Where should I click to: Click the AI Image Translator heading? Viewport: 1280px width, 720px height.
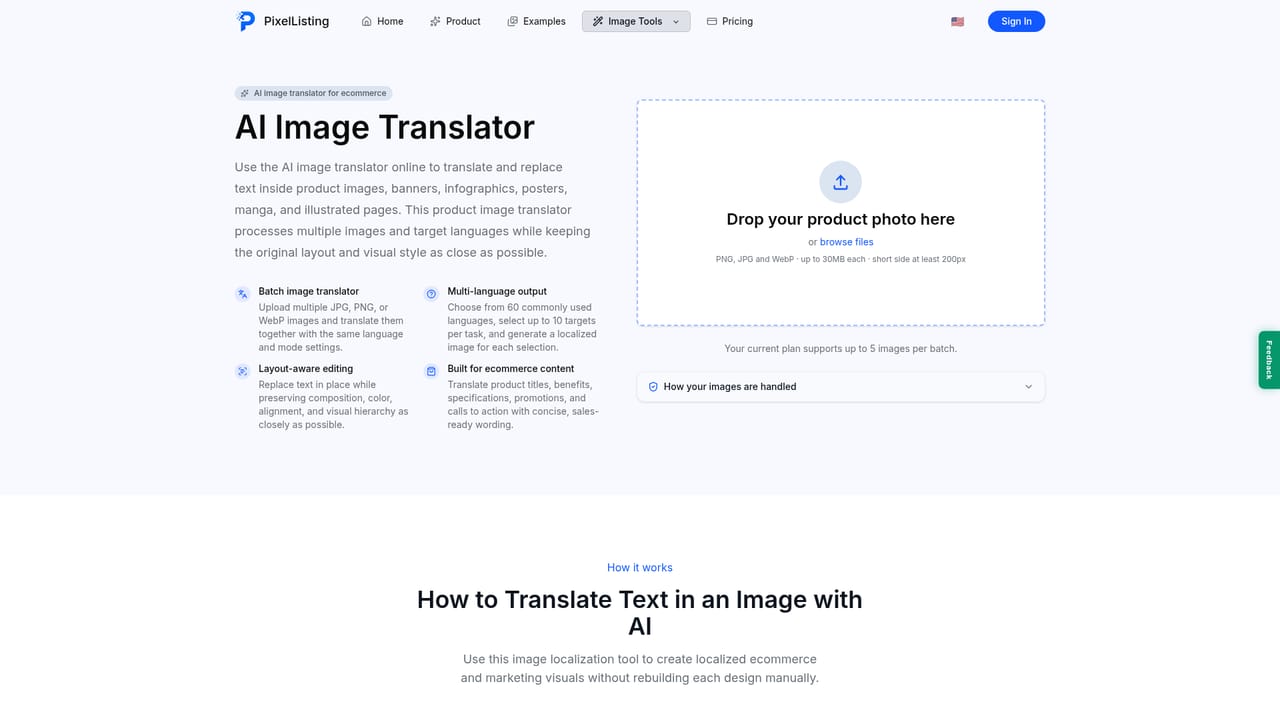[385, 127]
